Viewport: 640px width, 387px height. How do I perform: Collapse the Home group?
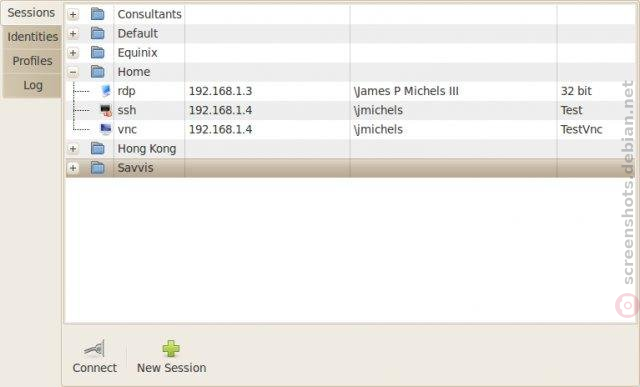[73, 72]
